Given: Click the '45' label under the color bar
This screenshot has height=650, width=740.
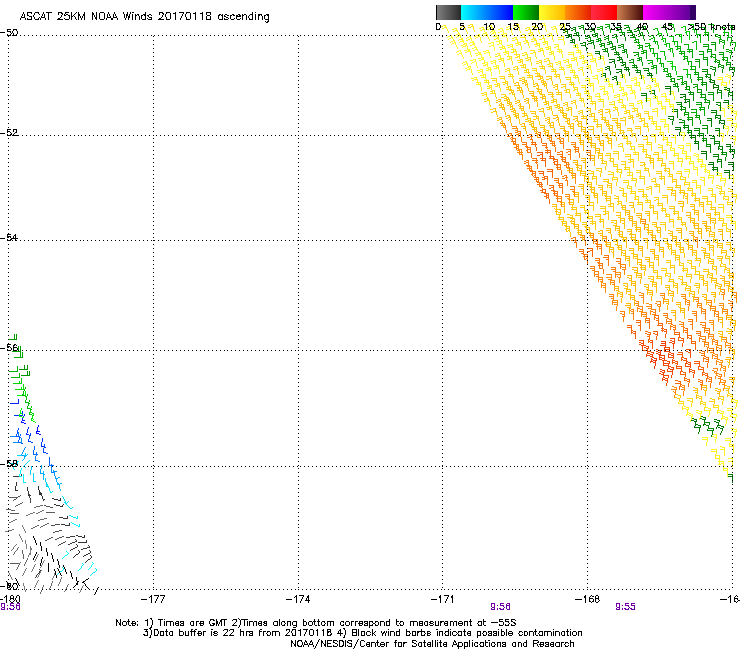Looking at the screenshot, I should click(x=667, y=27).
